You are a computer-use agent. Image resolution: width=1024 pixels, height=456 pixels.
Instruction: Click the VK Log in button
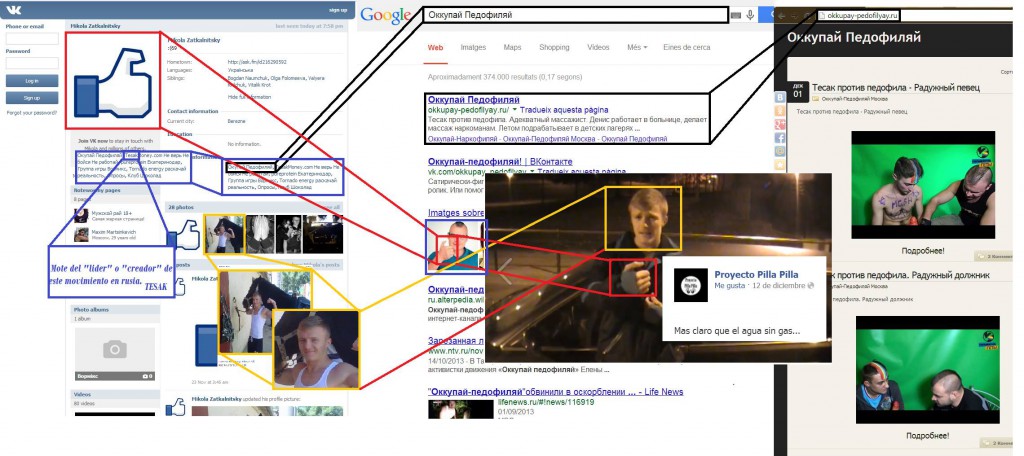click(x=32, y=81)
